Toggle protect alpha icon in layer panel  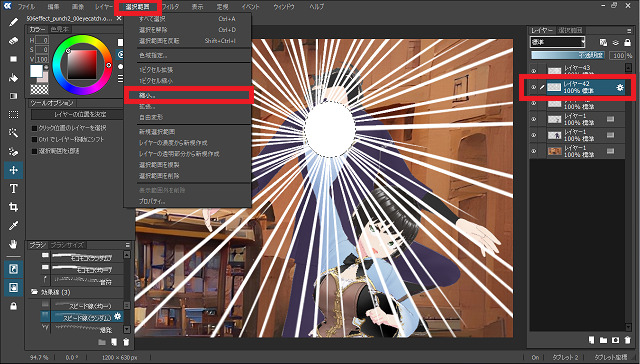click(603, 42)
